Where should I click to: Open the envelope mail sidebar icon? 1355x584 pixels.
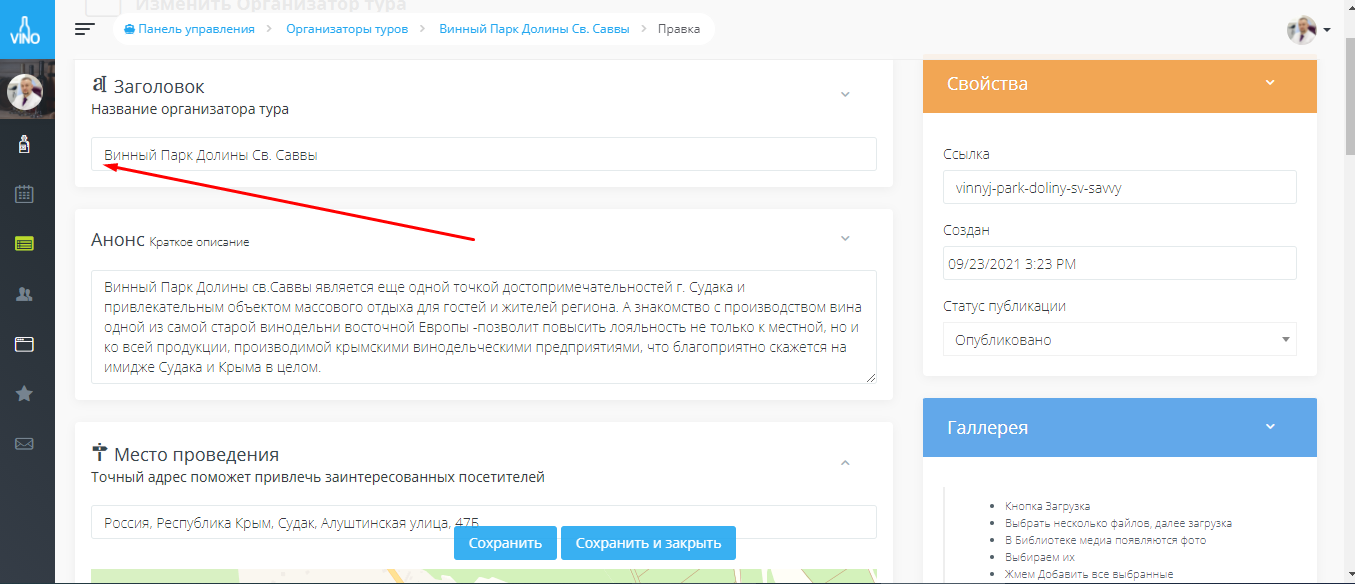[x=24, y=444]
